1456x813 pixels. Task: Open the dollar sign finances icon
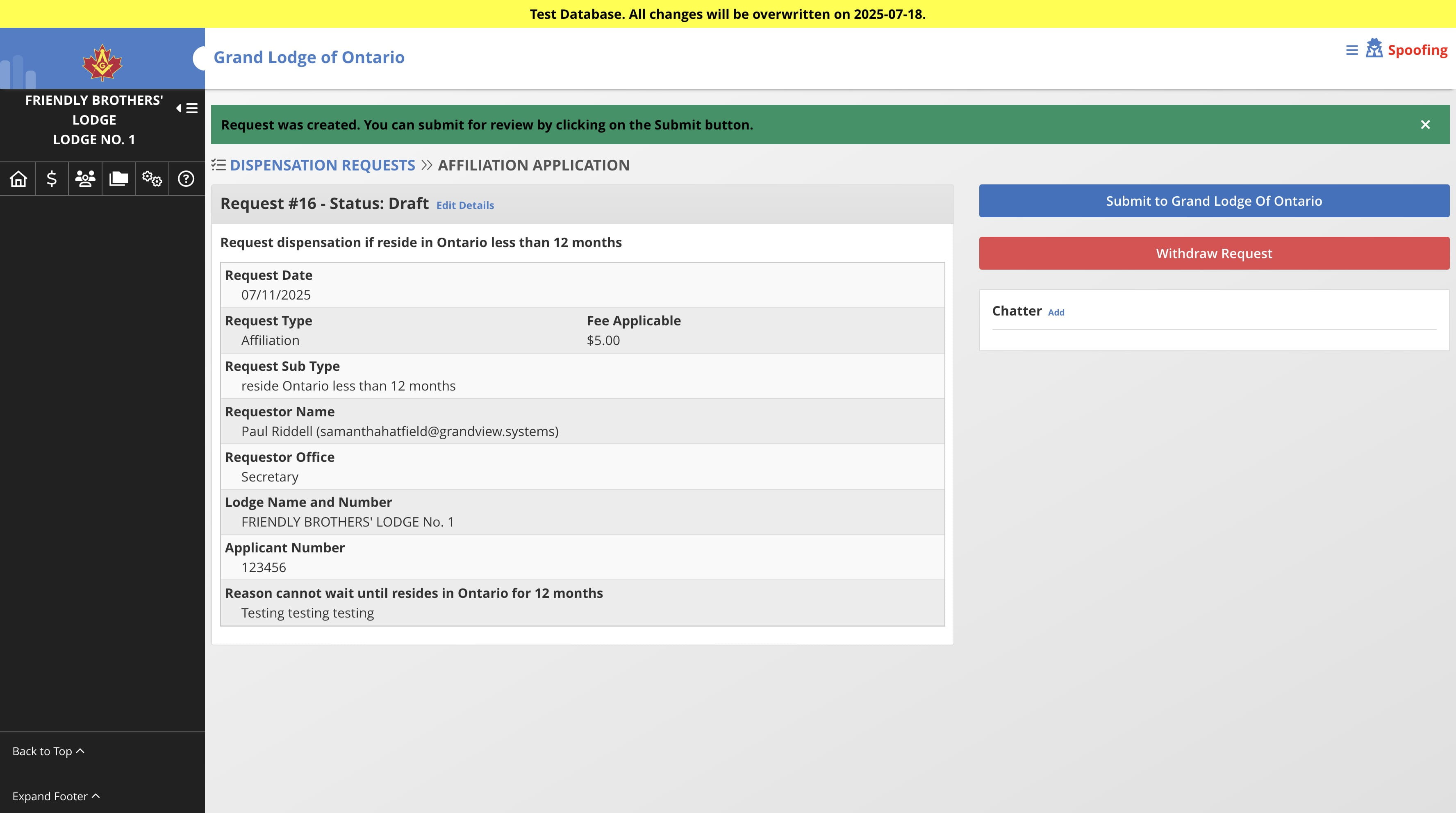[x=51, y=179]
